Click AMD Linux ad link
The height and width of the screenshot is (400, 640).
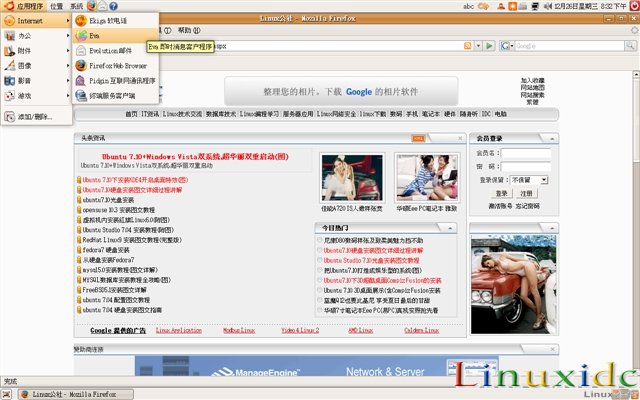coord(360,330)
